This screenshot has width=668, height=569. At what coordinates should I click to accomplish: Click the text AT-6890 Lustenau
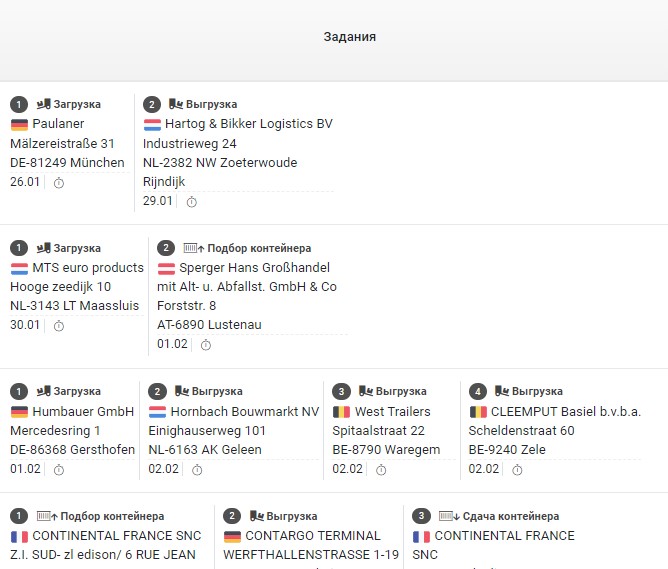209,325
